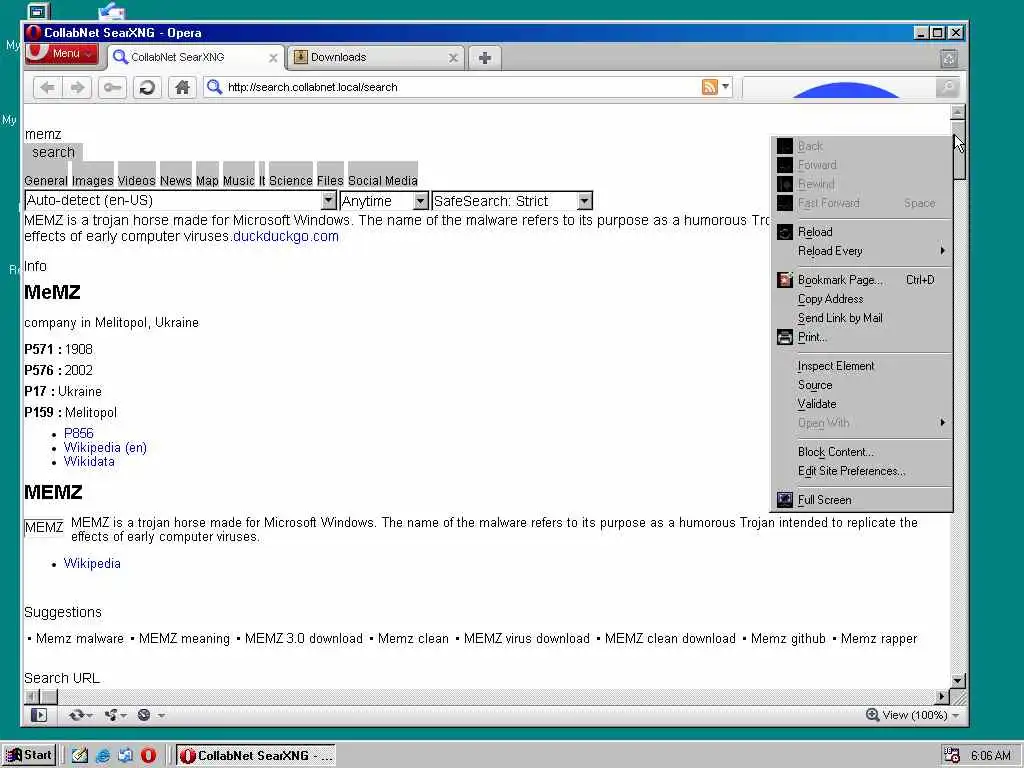
Task: Click the vertical scrollbar down arrow
Action: click(958, 680)
